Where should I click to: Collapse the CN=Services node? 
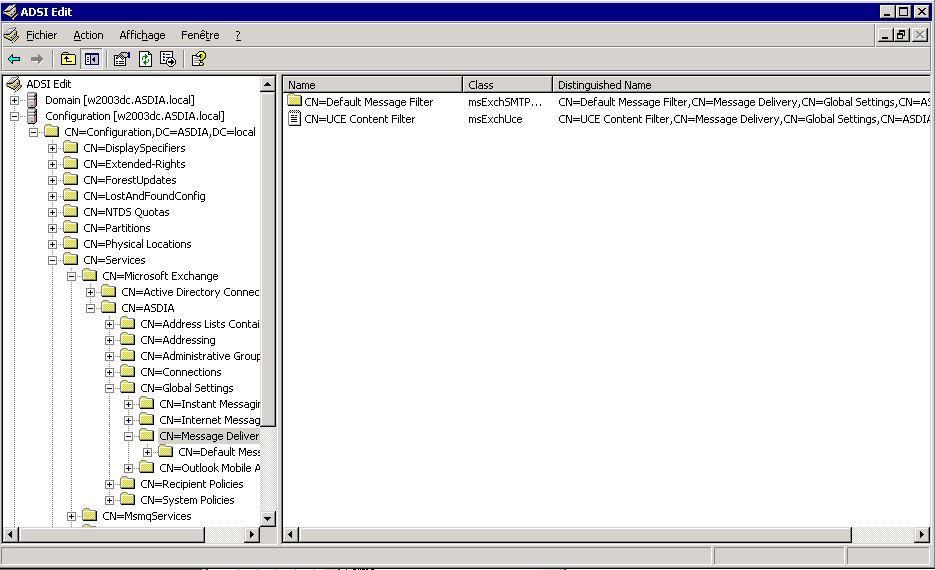[x=52, y=261]
